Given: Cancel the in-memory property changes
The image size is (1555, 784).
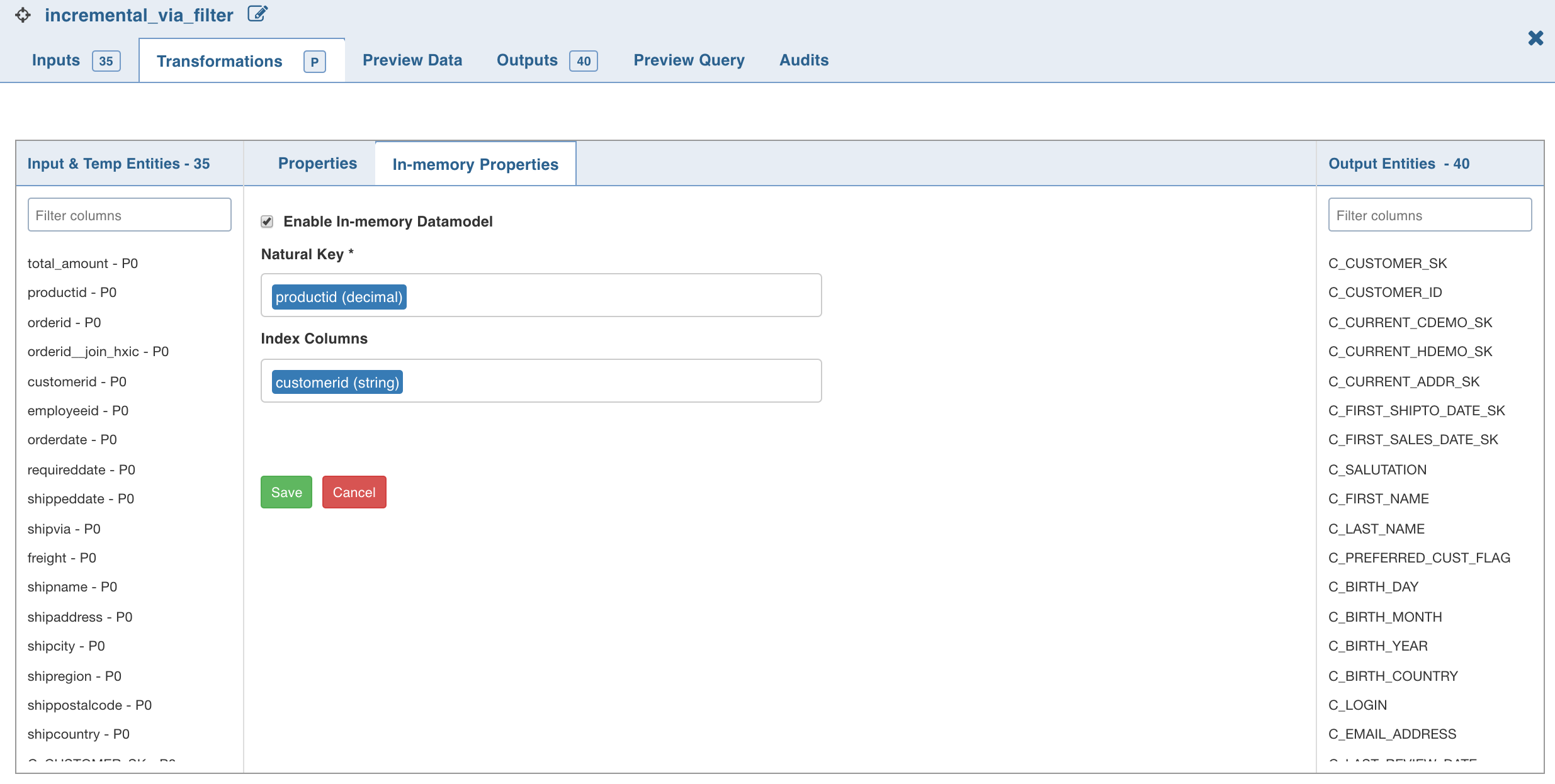Looking at the screenshot, I should (354, 492).
